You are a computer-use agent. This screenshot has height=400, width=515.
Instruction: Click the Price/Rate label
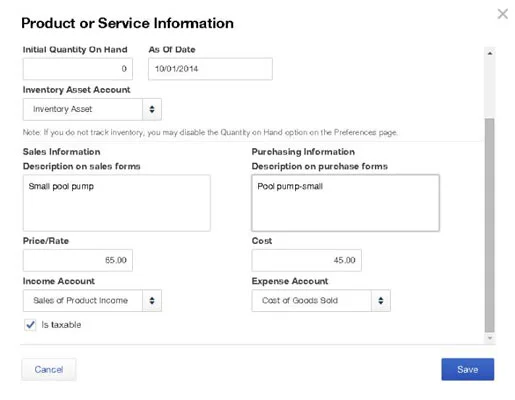point(46,241)
